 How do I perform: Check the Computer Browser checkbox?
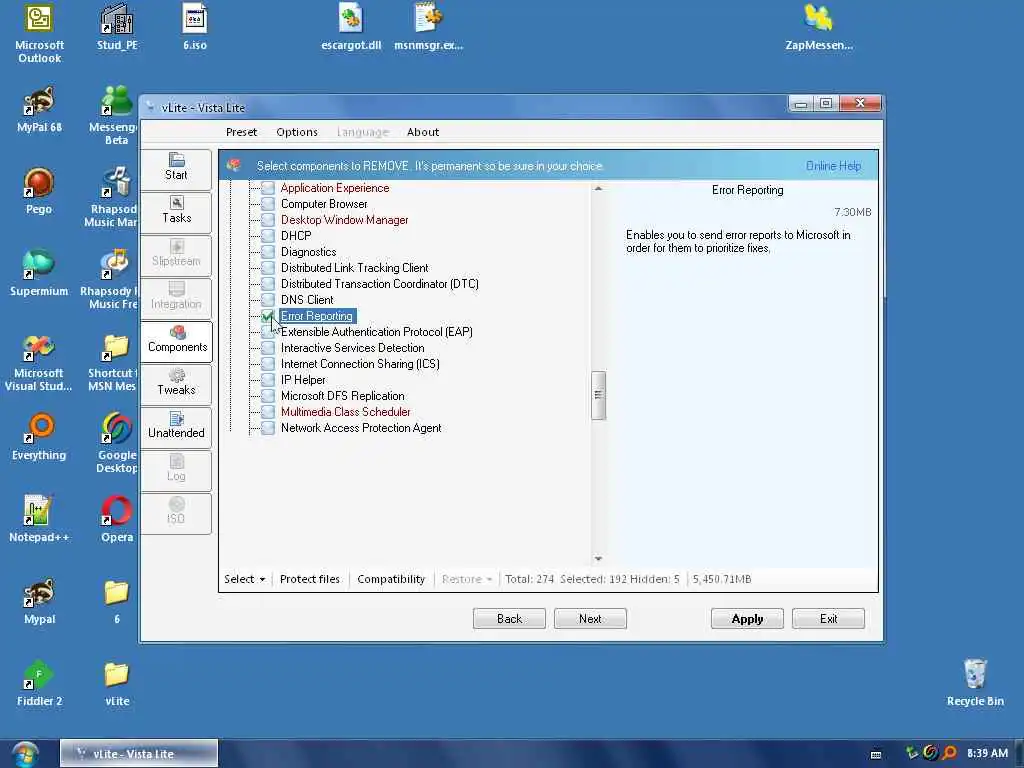pyautogui.click(x=268, y=204)
